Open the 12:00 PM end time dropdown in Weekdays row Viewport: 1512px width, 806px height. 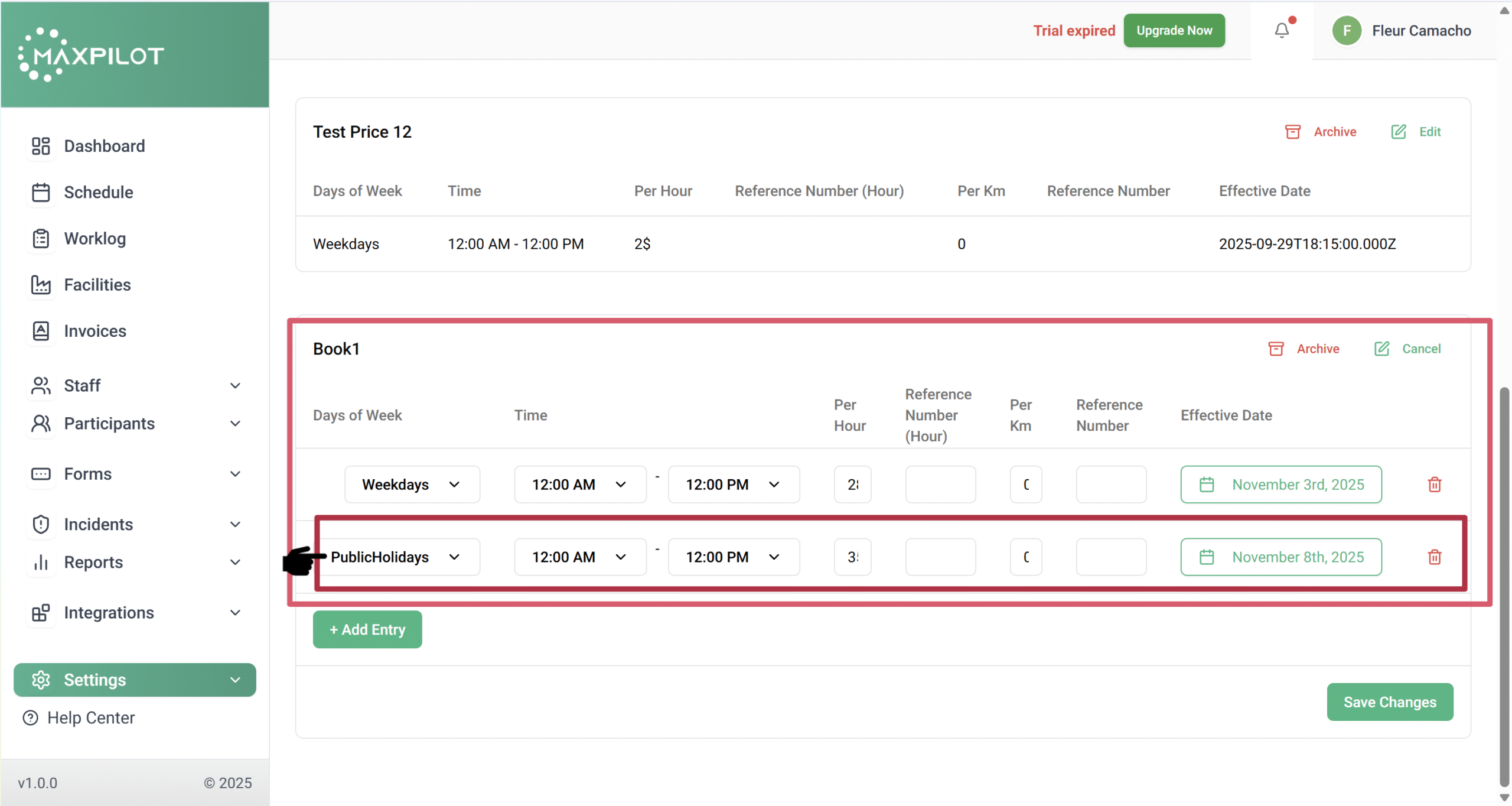(x=733, y=485)
